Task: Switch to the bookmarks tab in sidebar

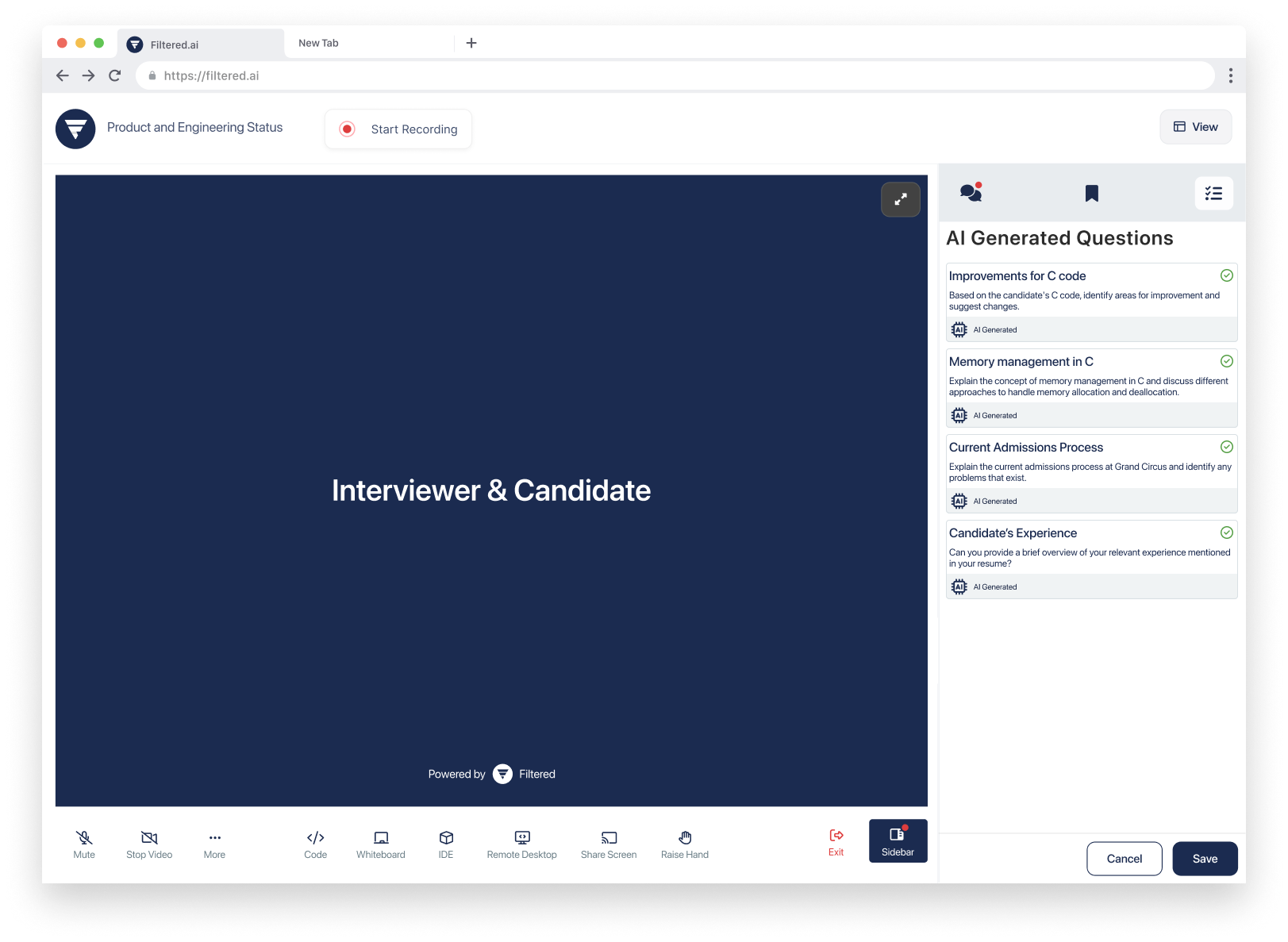Action: [1092, 193]
